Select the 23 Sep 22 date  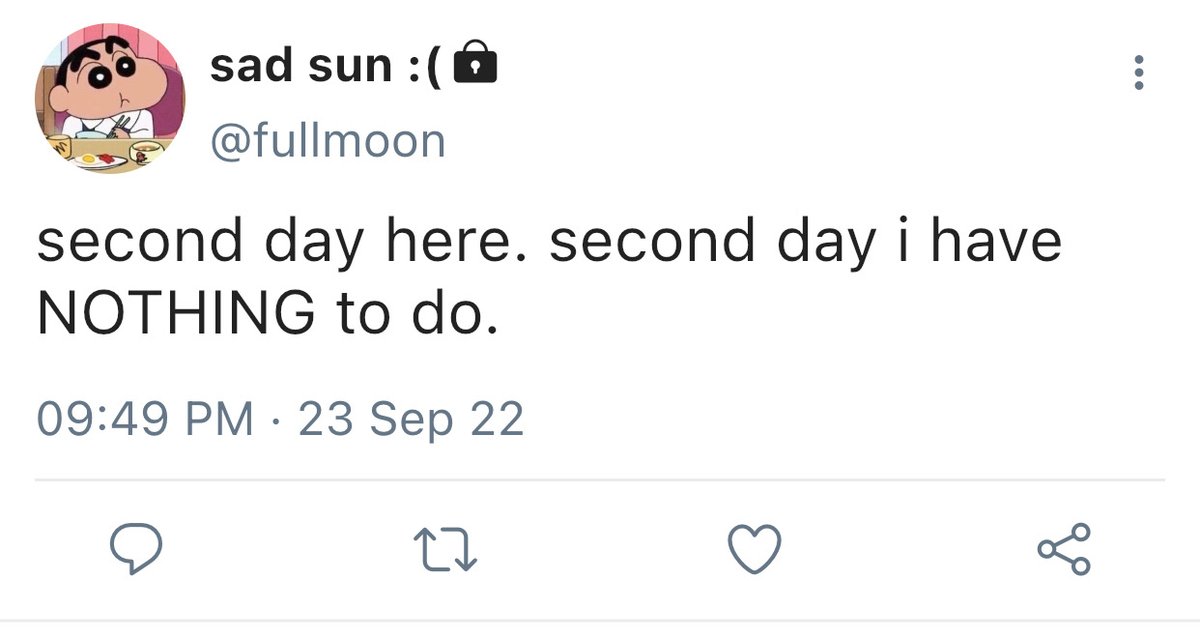(411, 419)
